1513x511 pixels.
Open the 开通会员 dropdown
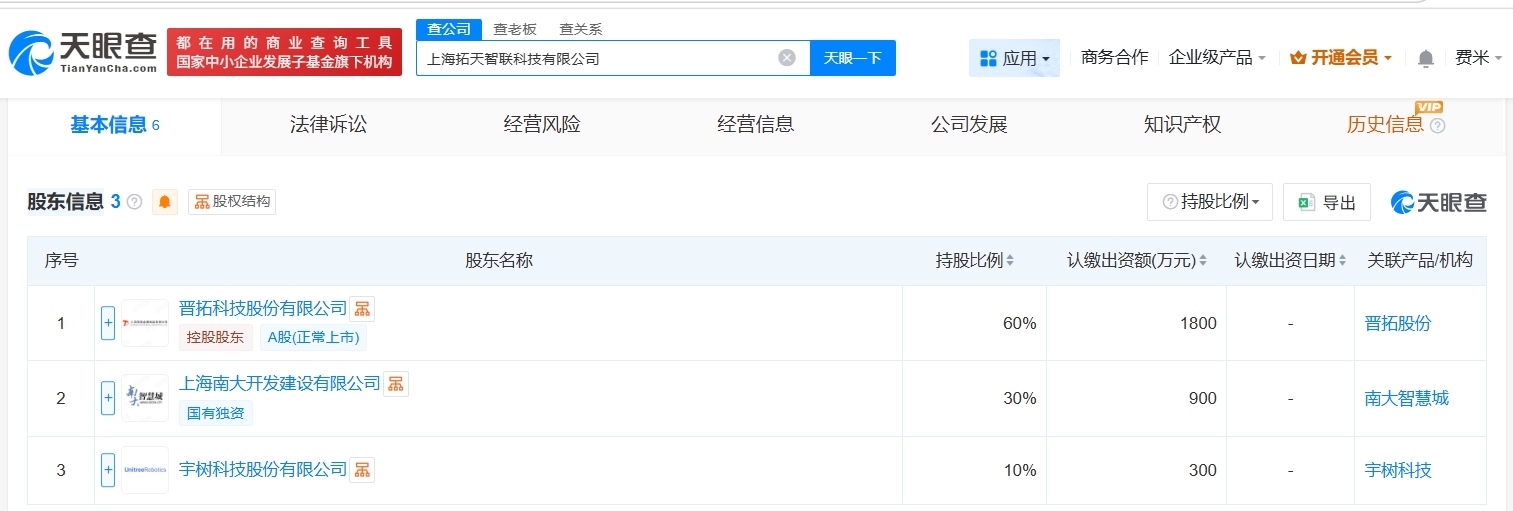point(1341,58)
